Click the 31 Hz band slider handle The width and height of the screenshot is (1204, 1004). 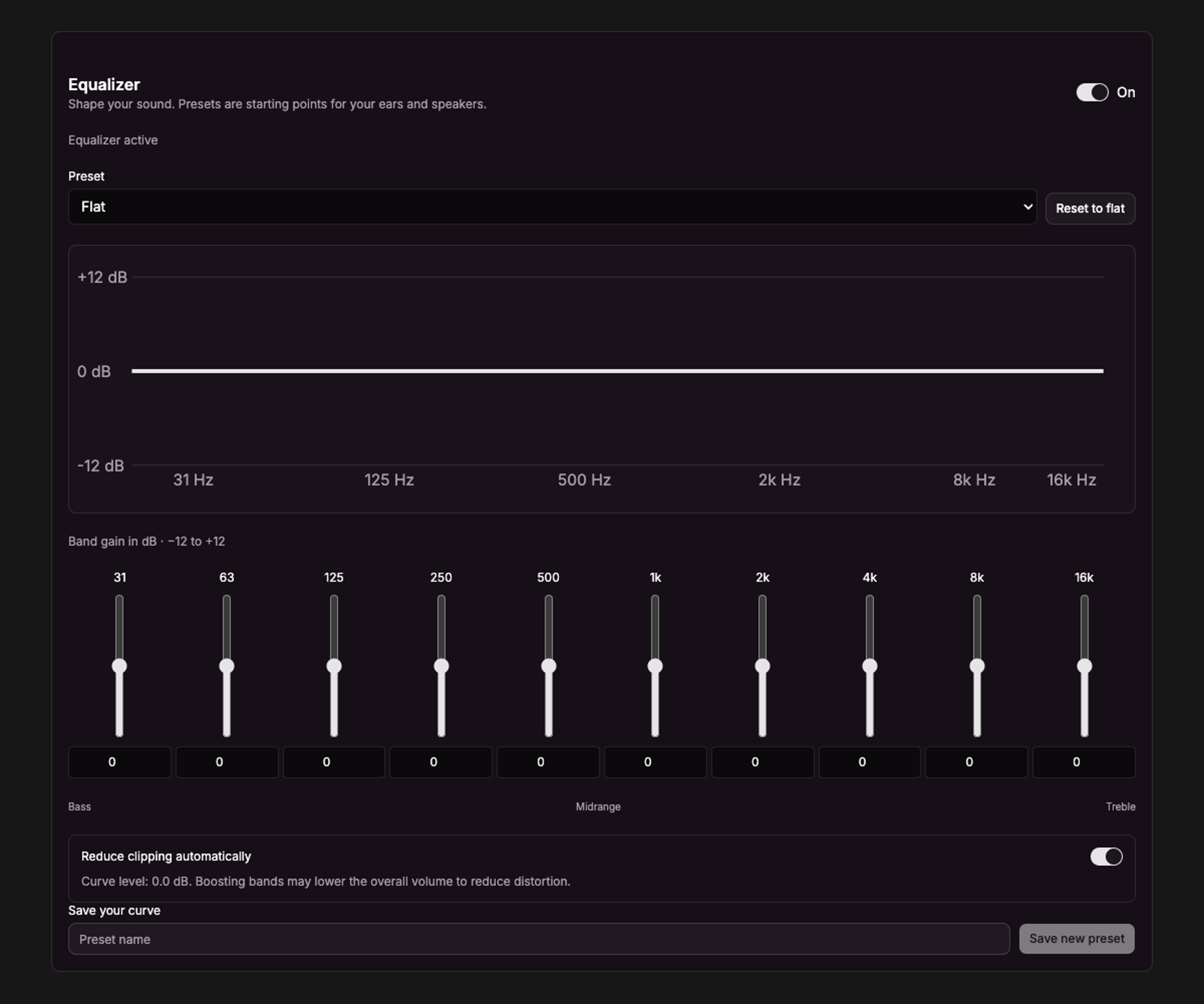[x=119, y=666]
